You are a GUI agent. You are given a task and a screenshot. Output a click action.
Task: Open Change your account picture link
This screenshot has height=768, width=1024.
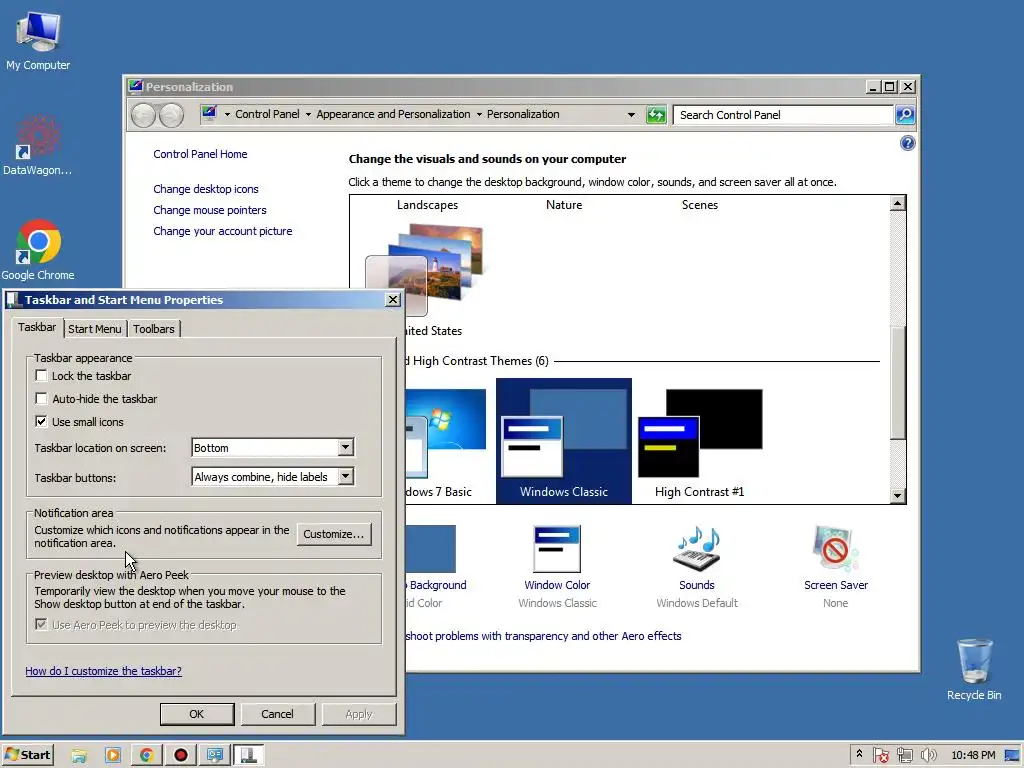[223, 231]
